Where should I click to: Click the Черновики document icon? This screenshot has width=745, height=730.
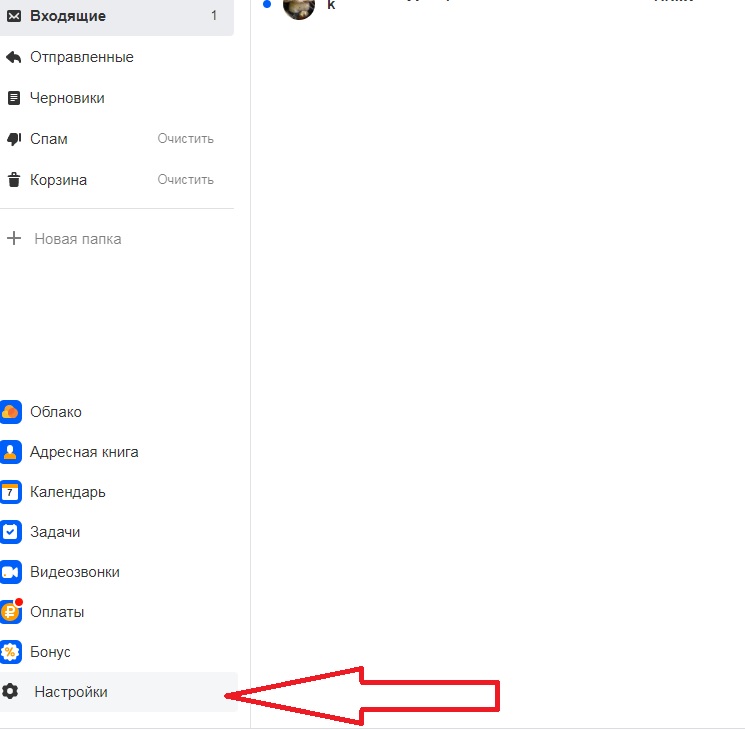tap(14, 98)
